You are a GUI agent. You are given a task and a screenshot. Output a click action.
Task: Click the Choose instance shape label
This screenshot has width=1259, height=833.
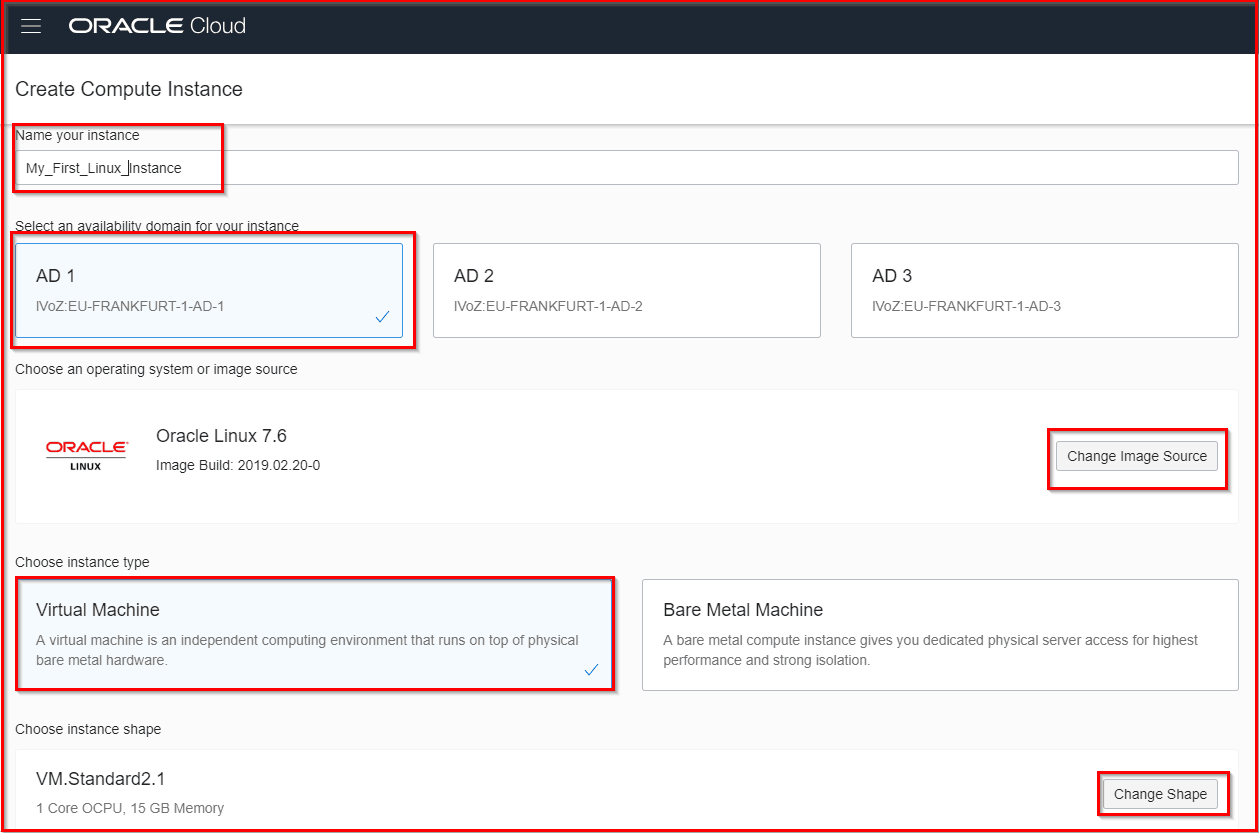[x=88, y=729]
